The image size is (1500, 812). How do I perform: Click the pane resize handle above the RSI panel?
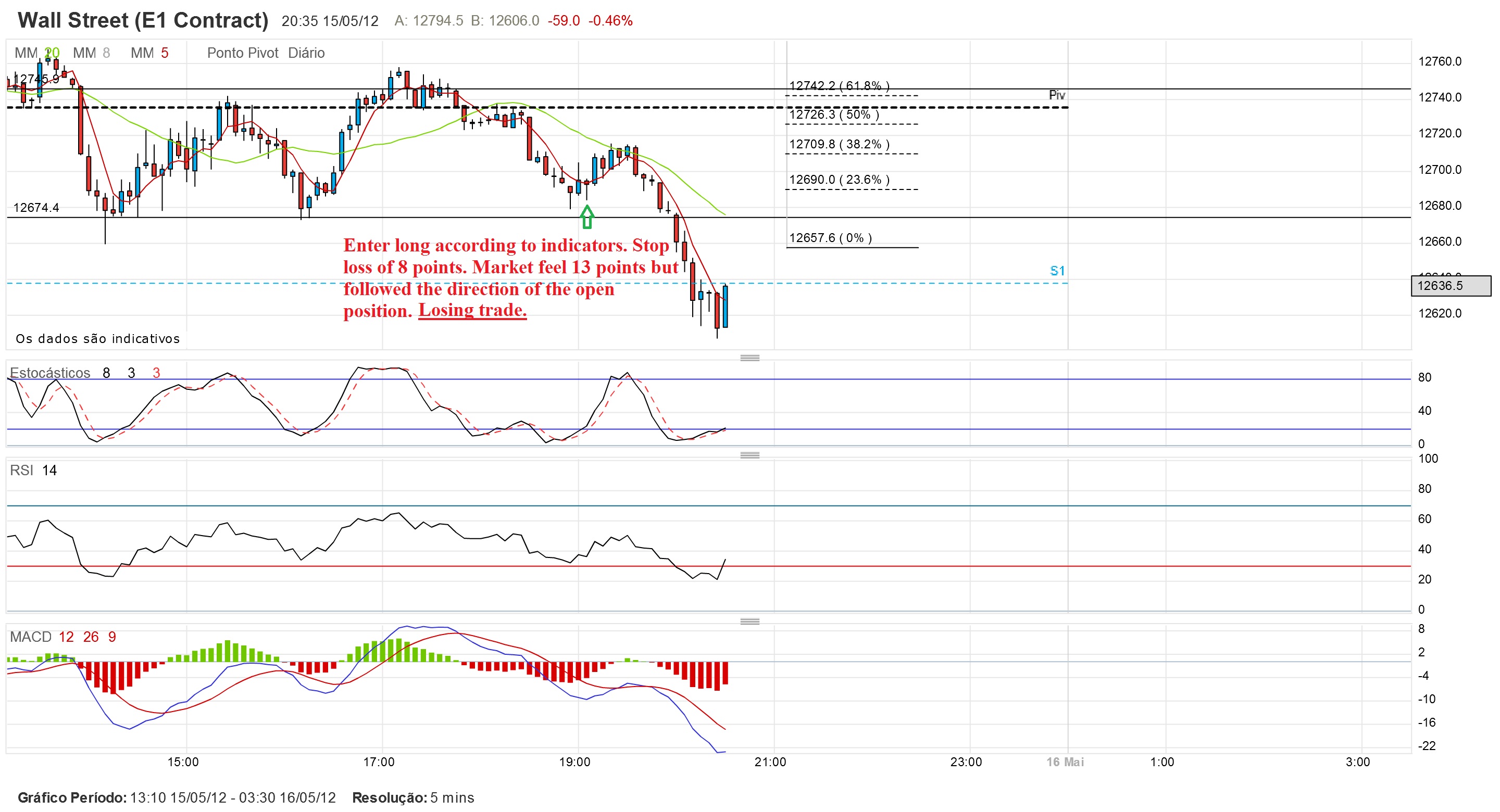749,454
